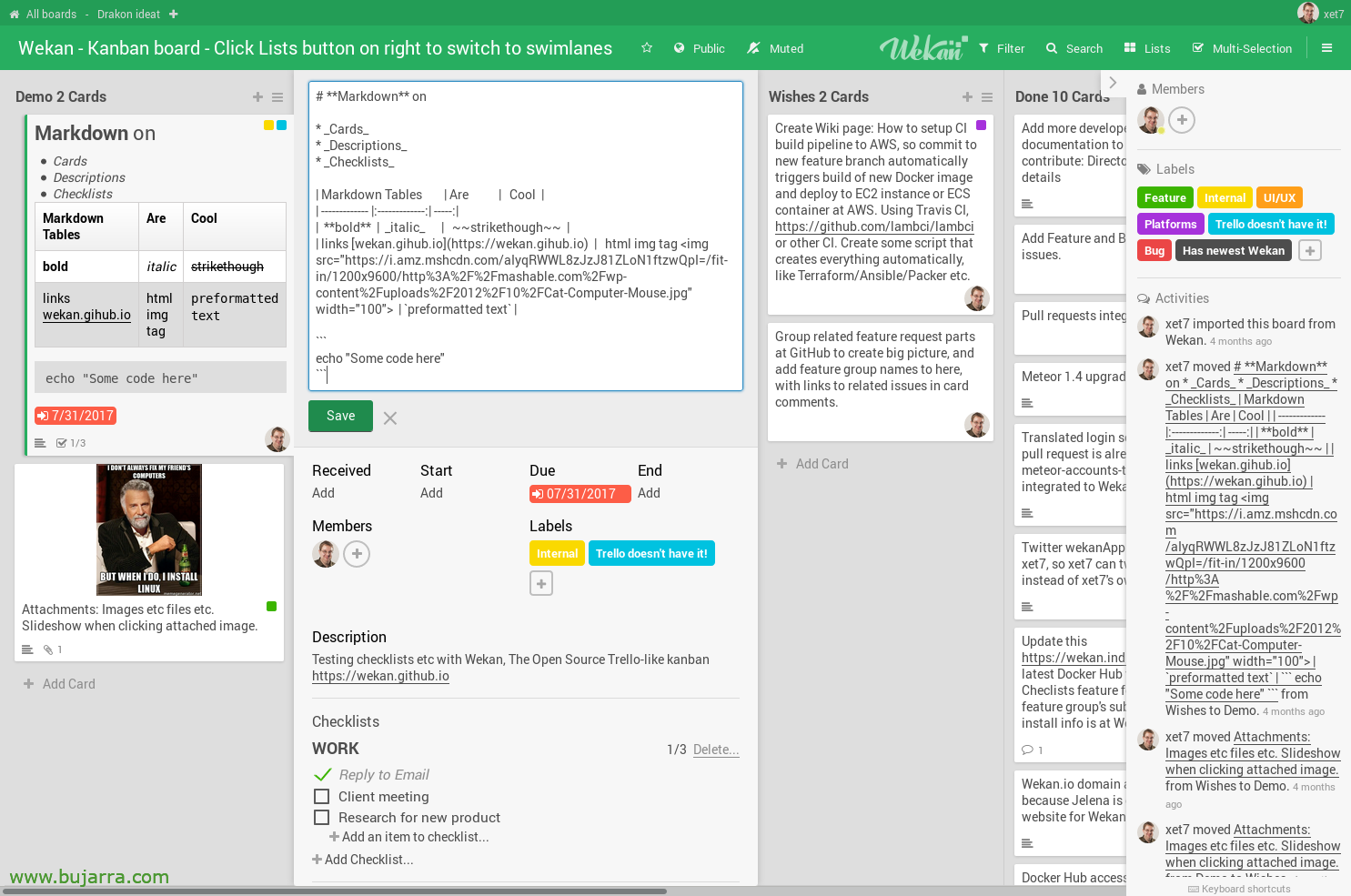Select Has newest Wekan label
This screenshot has width=1351, height=896.
pos(1234,250)
